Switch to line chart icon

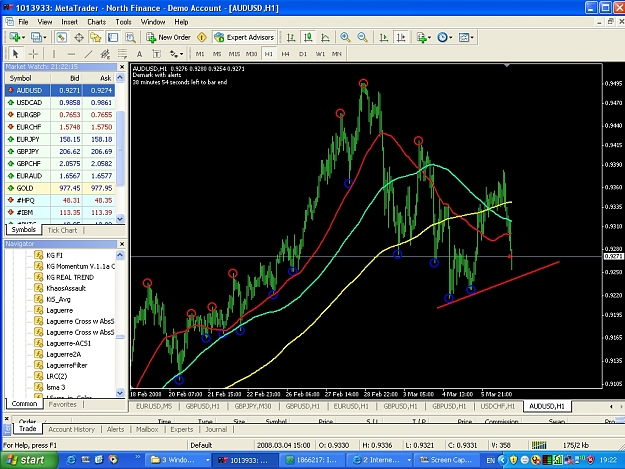click(x=325, y=37)
